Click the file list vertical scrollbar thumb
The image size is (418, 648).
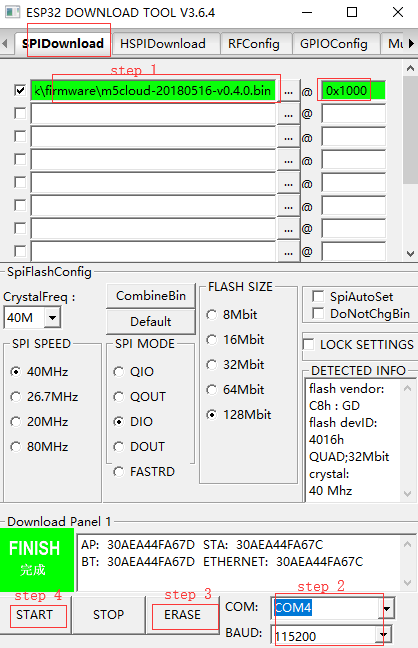coord(410,130)
